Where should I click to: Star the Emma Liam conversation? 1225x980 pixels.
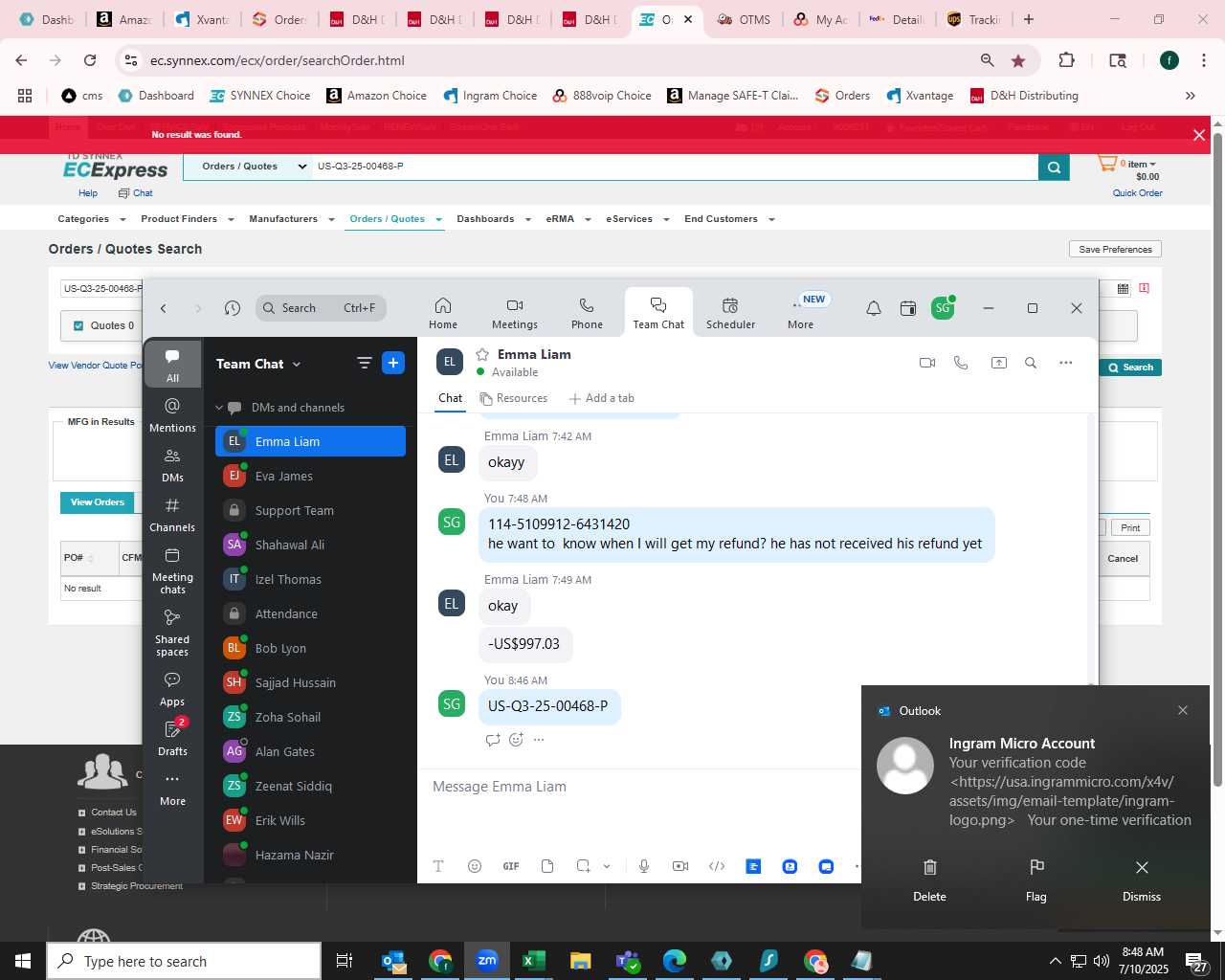(482, 354)
